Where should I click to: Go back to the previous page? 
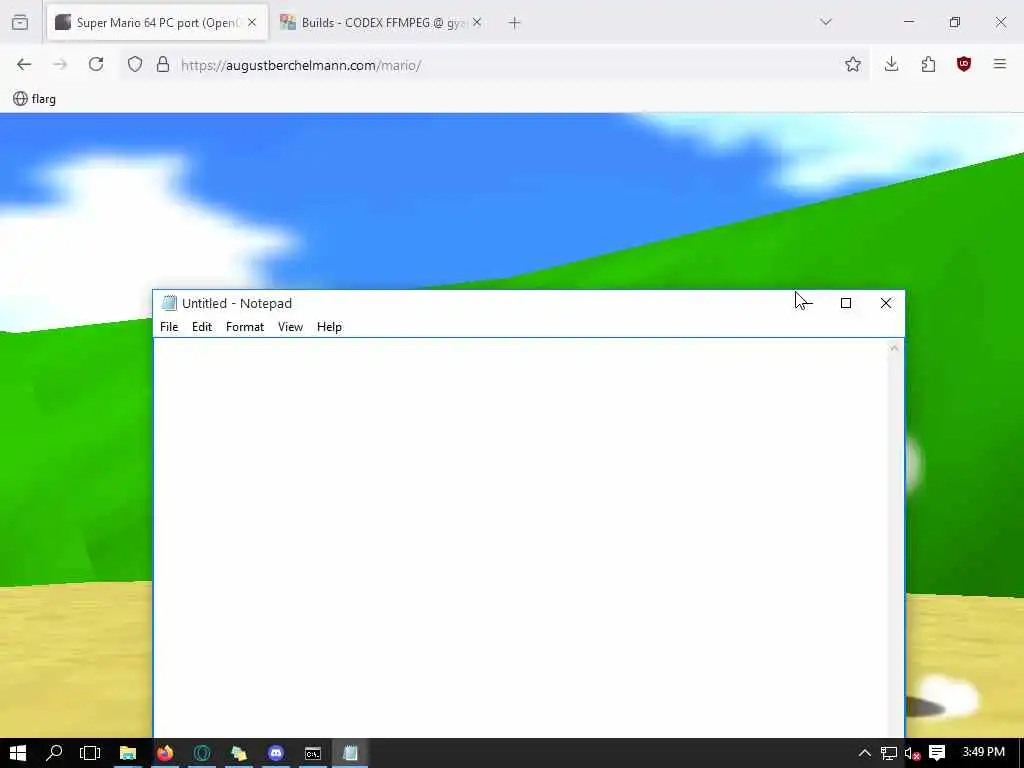point(24,64)
